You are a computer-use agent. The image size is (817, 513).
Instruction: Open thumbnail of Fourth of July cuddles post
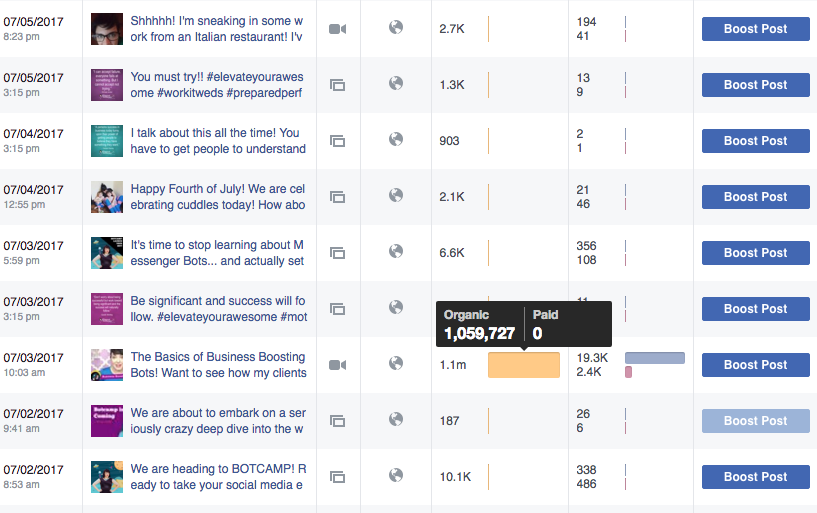[x=107, y=197]
